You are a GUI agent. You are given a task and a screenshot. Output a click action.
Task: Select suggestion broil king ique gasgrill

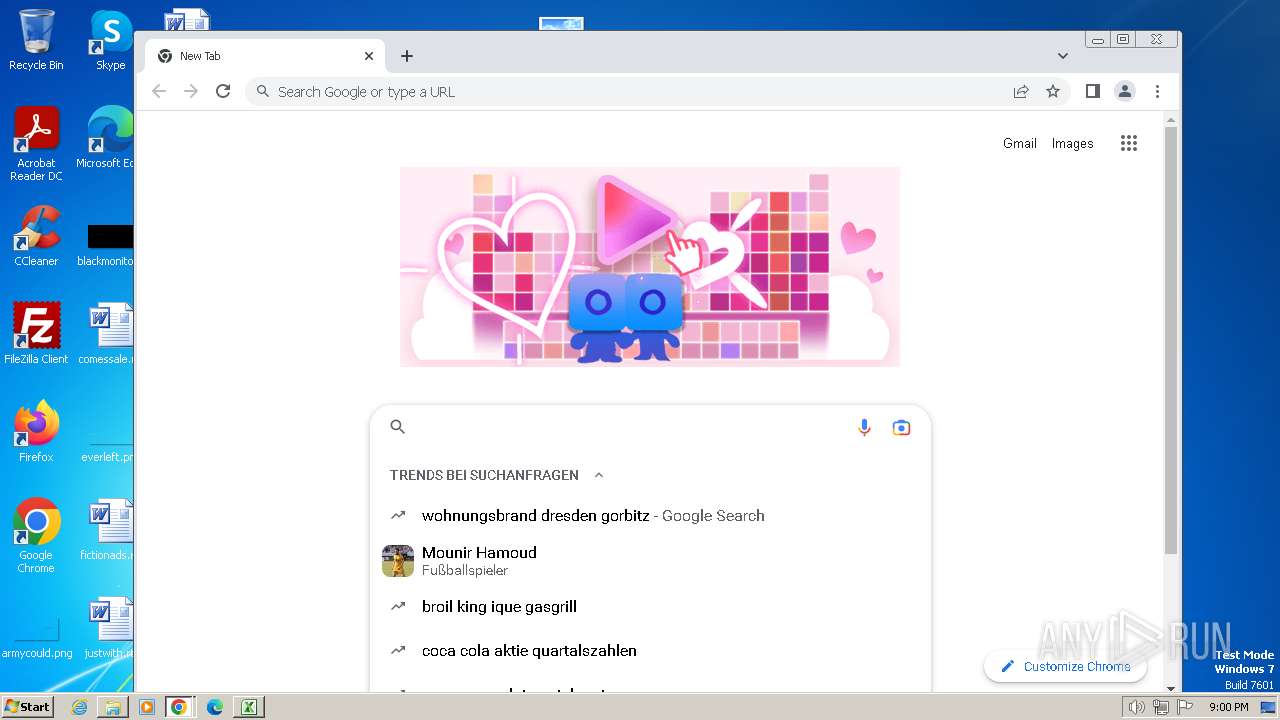650,606
